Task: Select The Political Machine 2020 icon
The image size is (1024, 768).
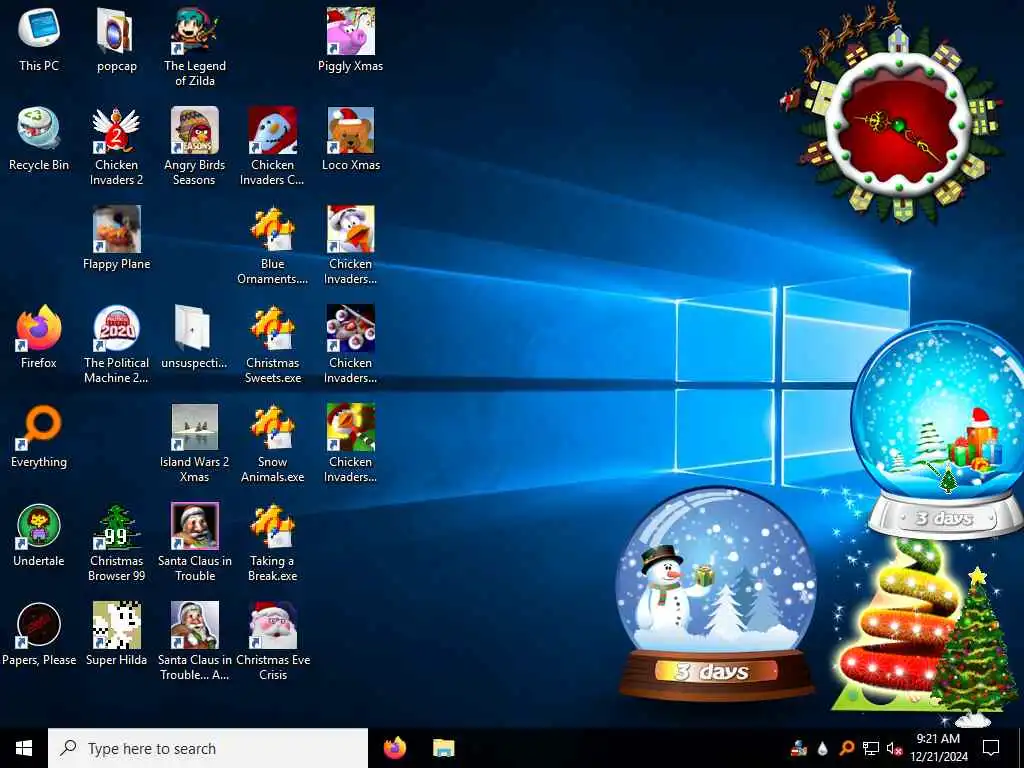Action: (117, 345)
